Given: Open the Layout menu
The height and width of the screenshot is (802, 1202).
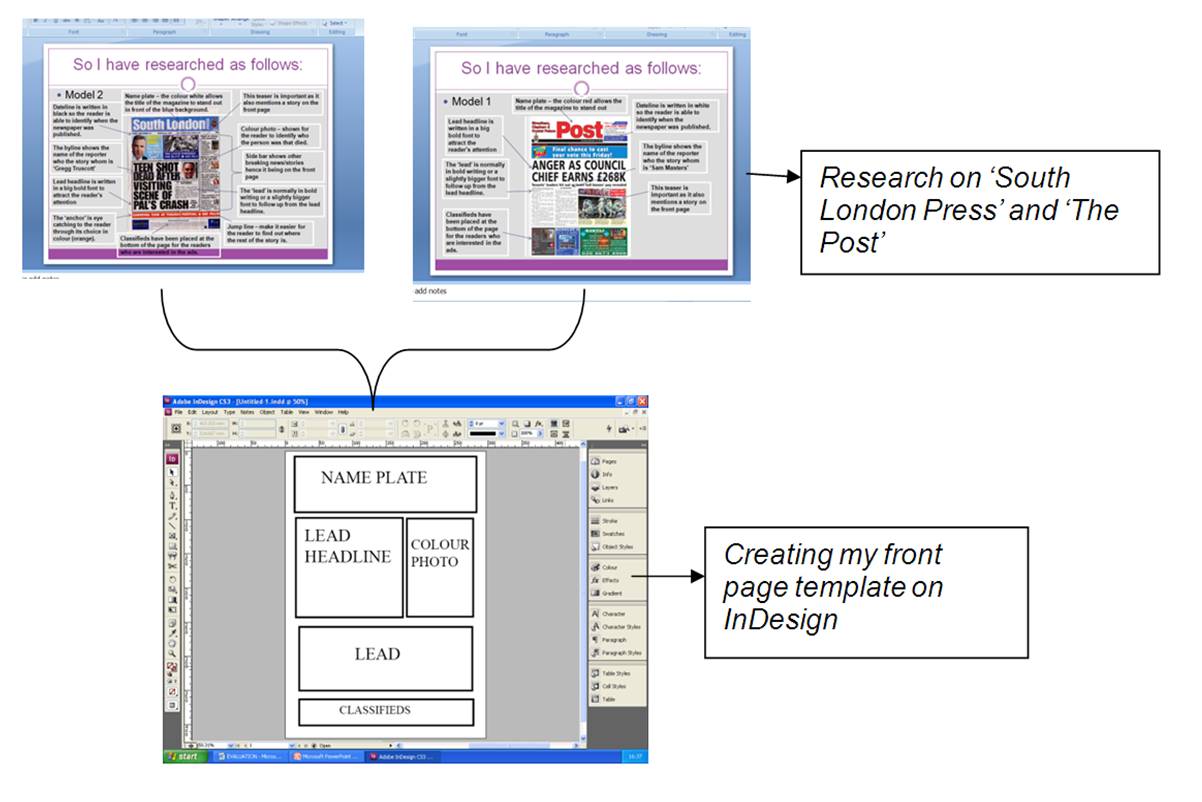Looking at the screenshot, I should [210, 412].
